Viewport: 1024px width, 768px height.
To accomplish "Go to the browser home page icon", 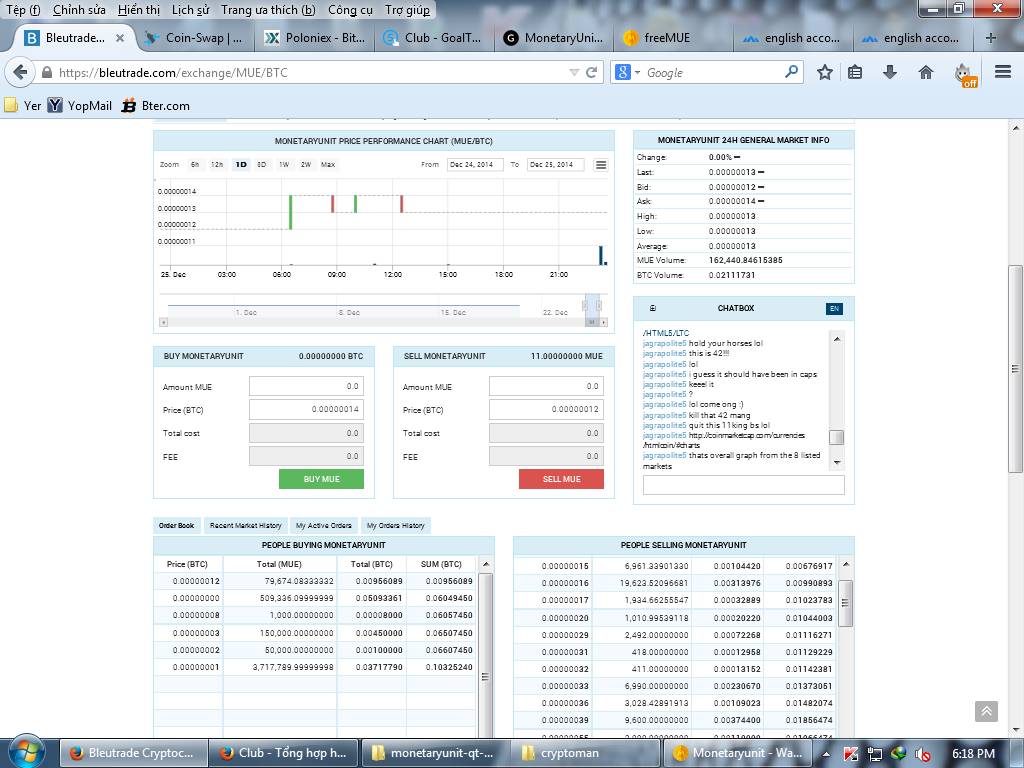I will [x=926, y=72].
